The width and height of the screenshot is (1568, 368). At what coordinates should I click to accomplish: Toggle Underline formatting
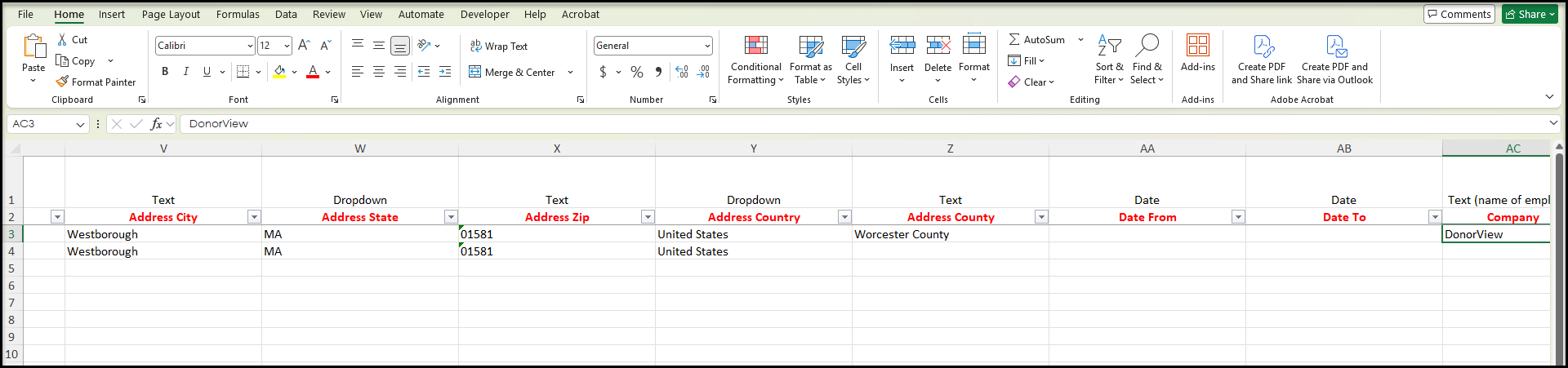[207, 72]
